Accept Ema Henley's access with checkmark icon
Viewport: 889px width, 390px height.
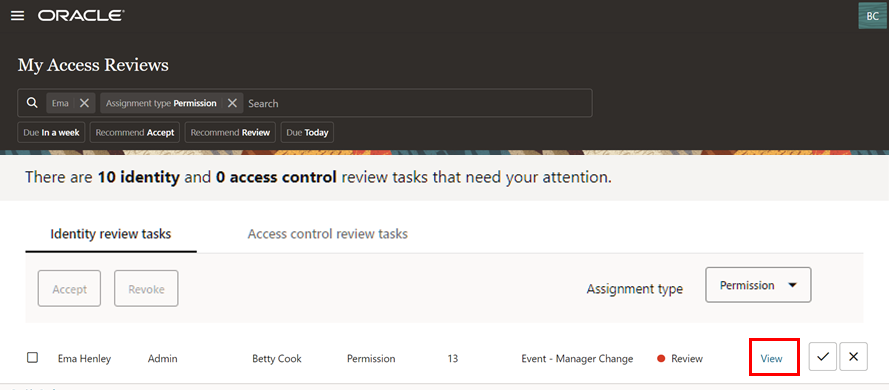pyautogui.click(x=823, y=357)
